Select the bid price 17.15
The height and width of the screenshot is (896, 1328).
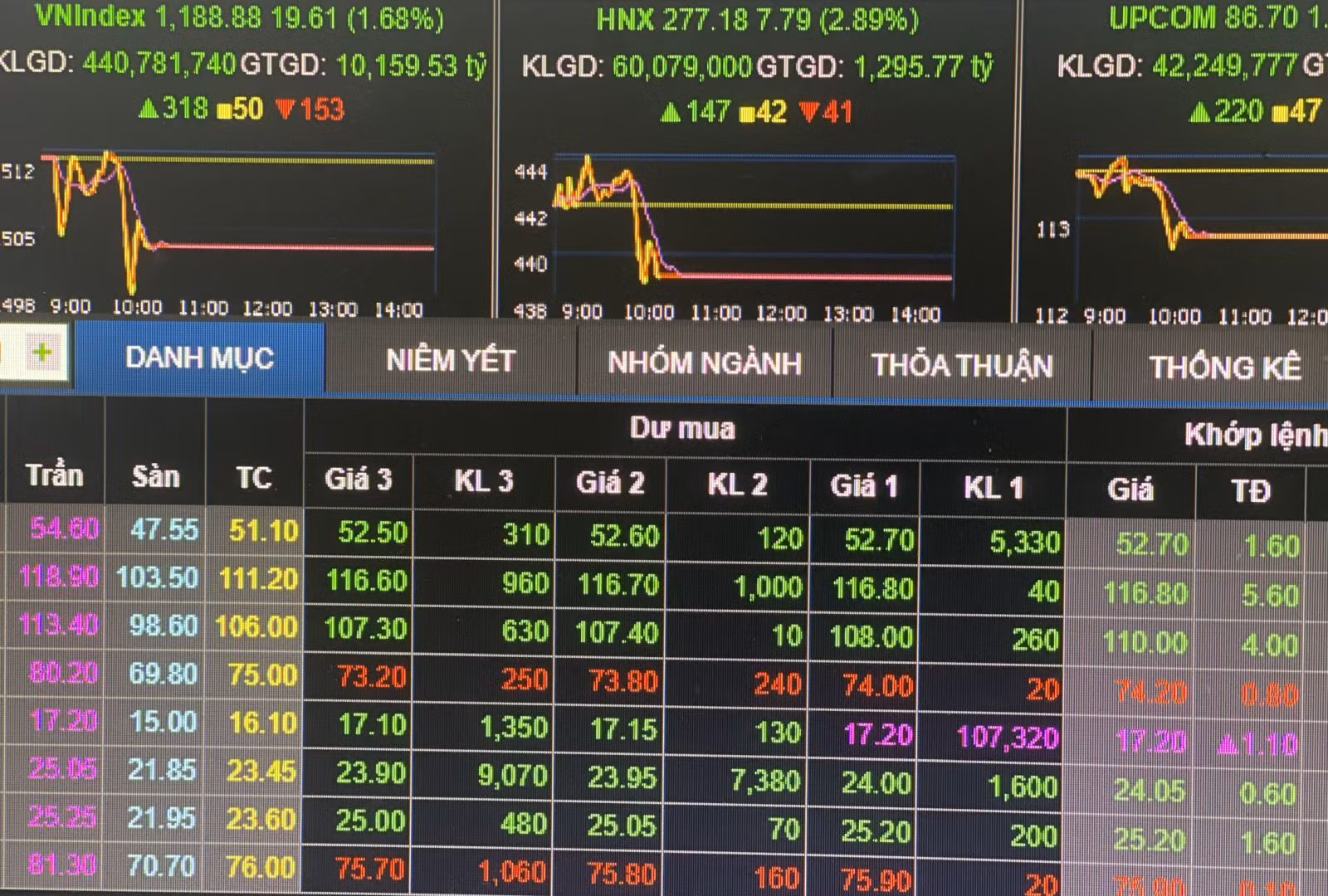click(x=624, y=729)
